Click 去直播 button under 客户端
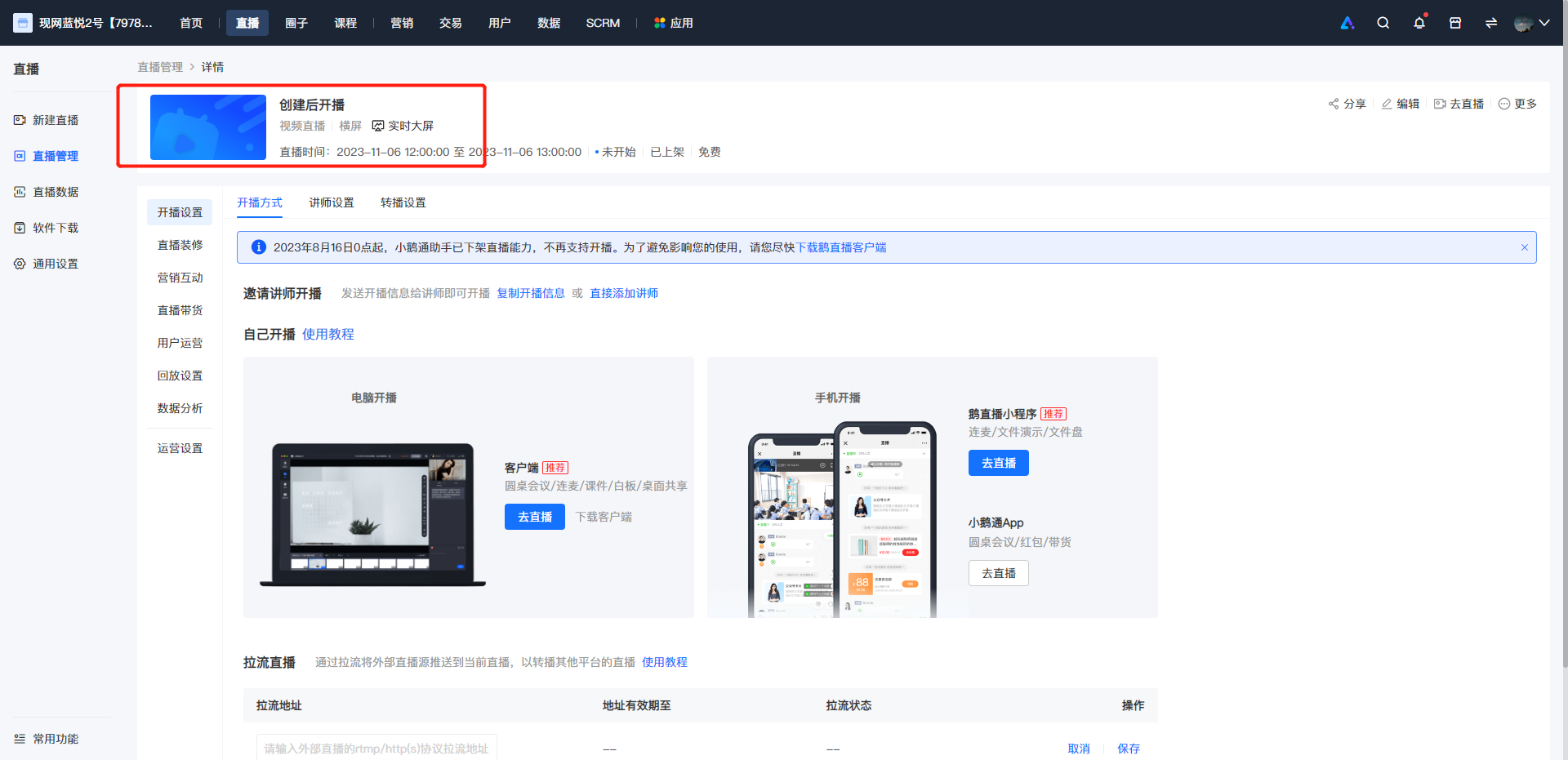This screenshot has width=1568, height=760. coord(535,517)
